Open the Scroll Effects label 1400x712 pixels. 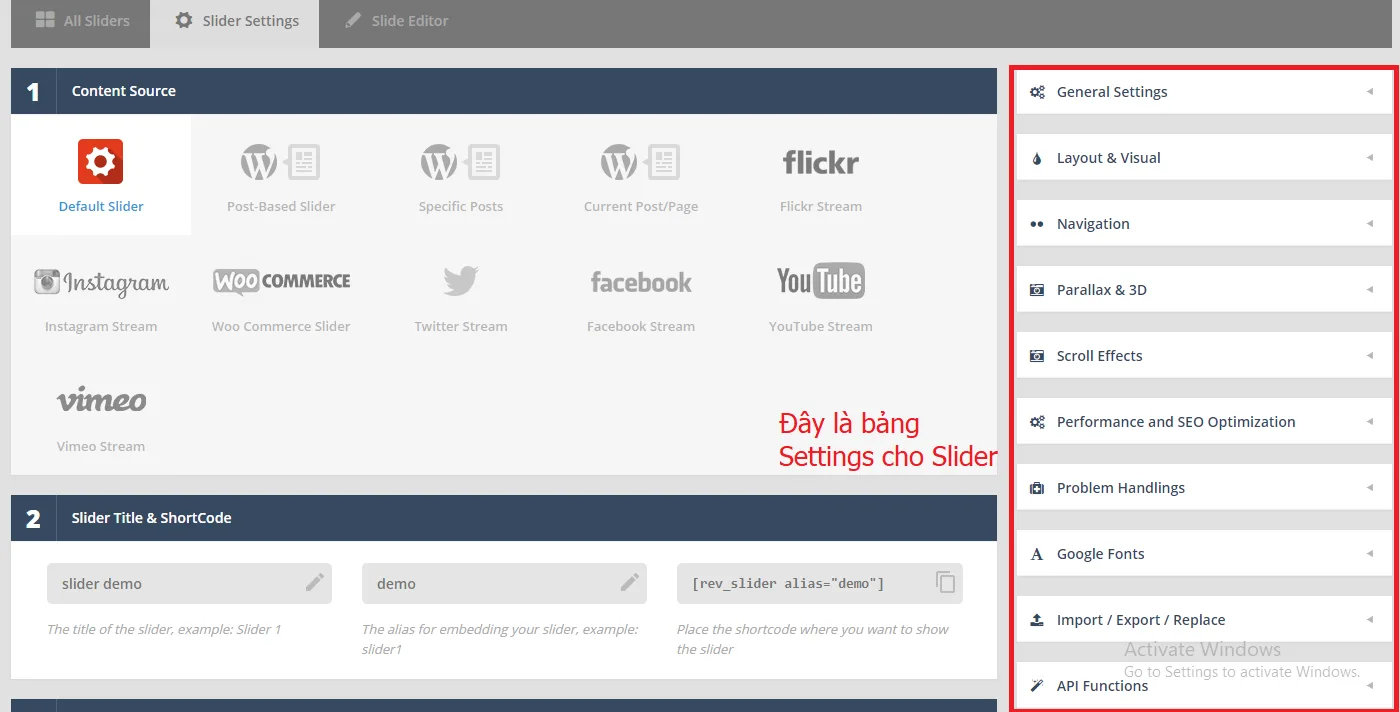[x=1100, y=356]
